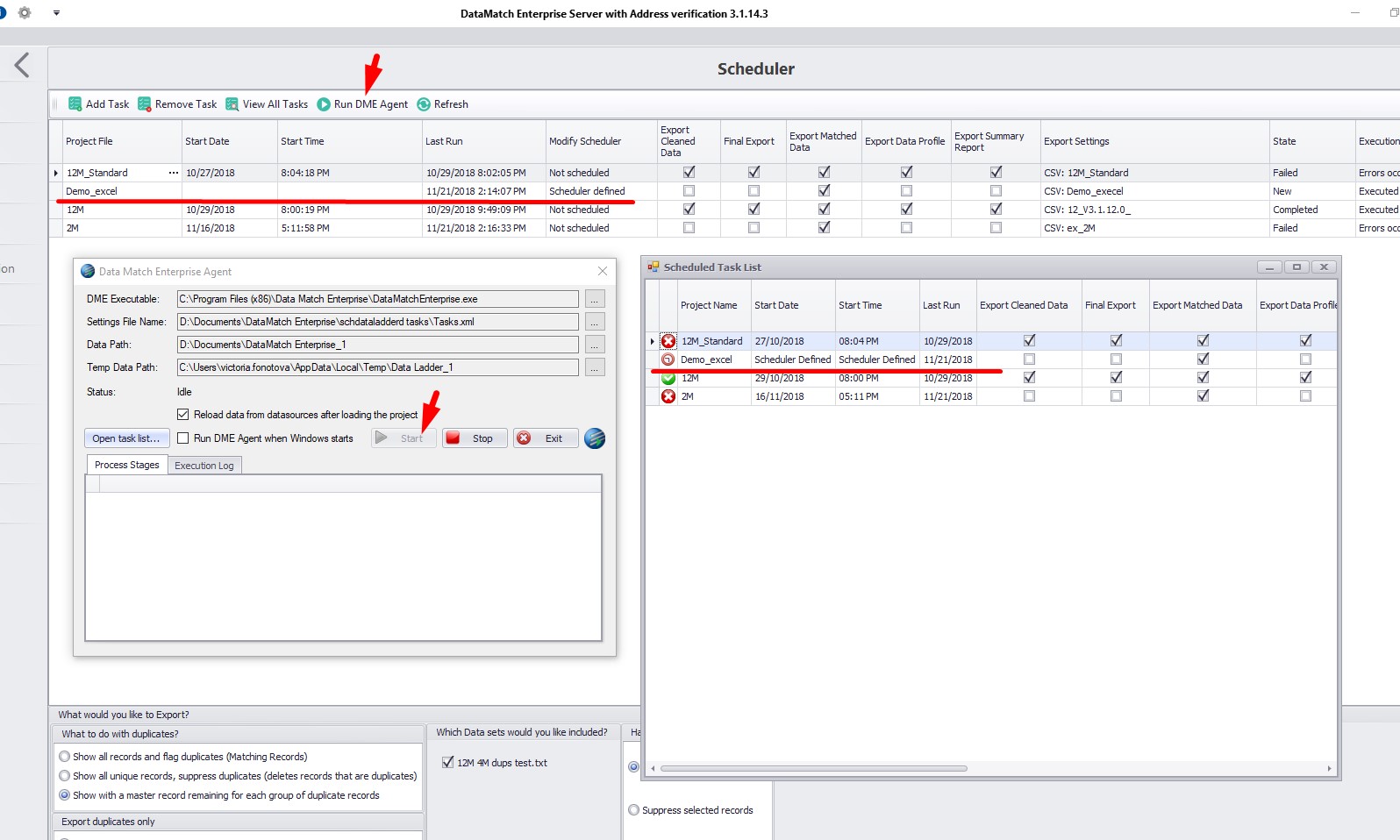Toggle Export Matched Data for Demo_excel in Scheduled Task List
Viewport: 1400px width, 840px height.
tap(1204, 359)
